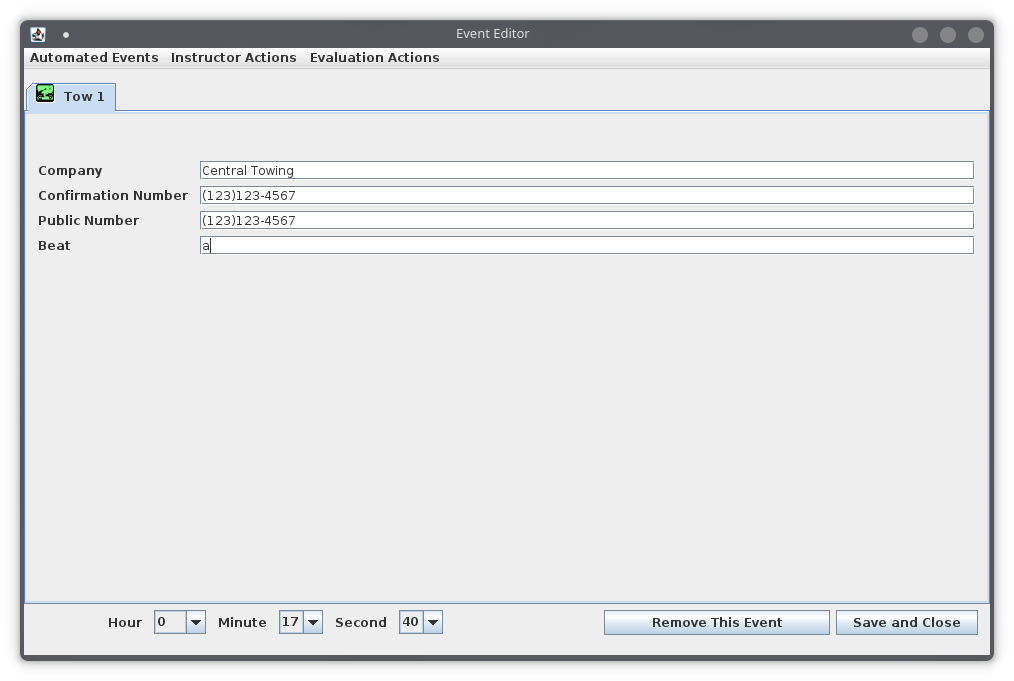The image size is (1014, 681).
Task: Click into the Confirmation Number field
Action: click(x=587, y=195)
